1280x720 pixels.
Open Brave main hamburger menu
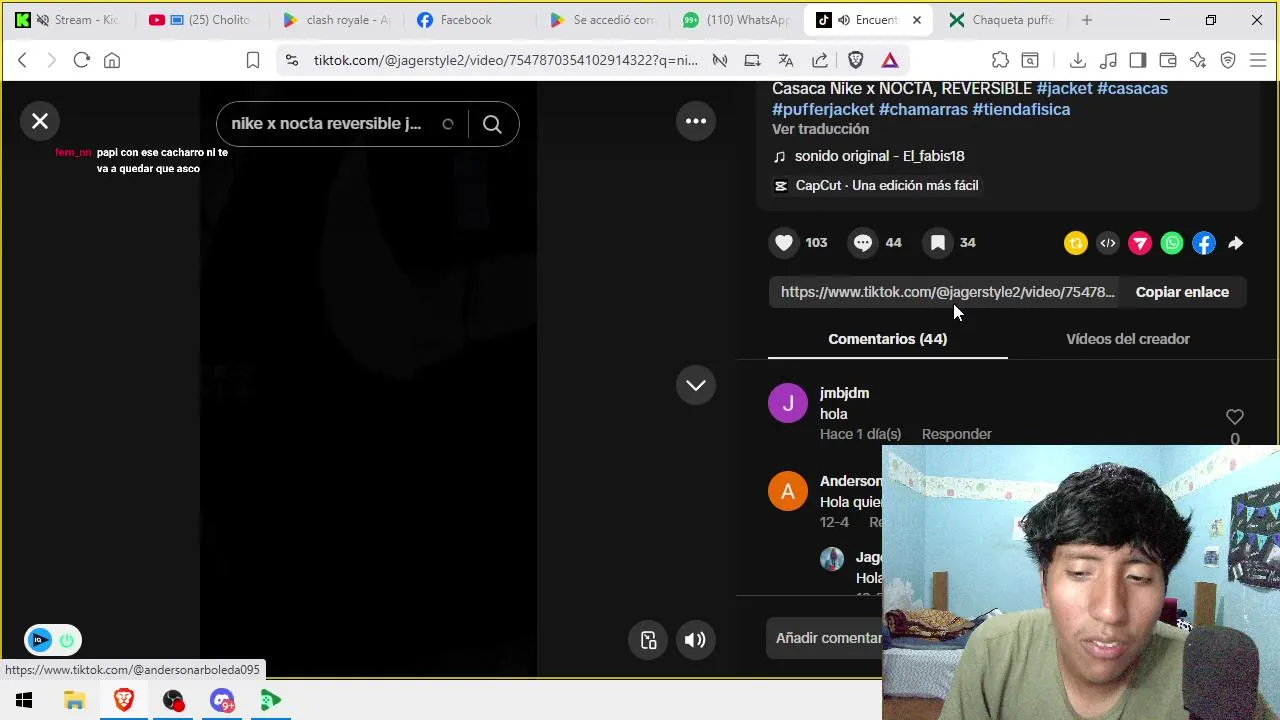[x=1258, y=60]
